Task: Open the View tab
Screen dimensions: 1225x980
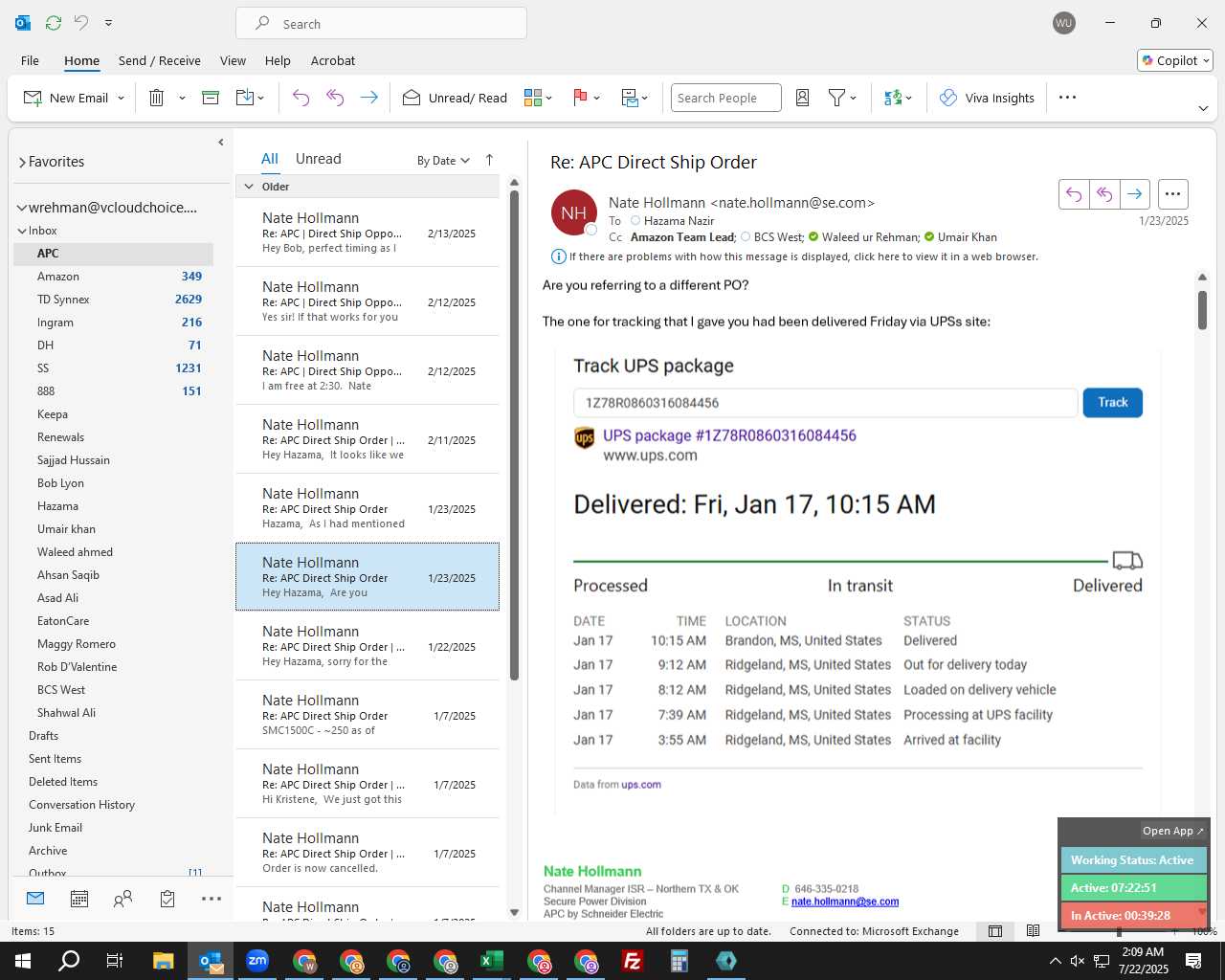Action: point(233,60)
